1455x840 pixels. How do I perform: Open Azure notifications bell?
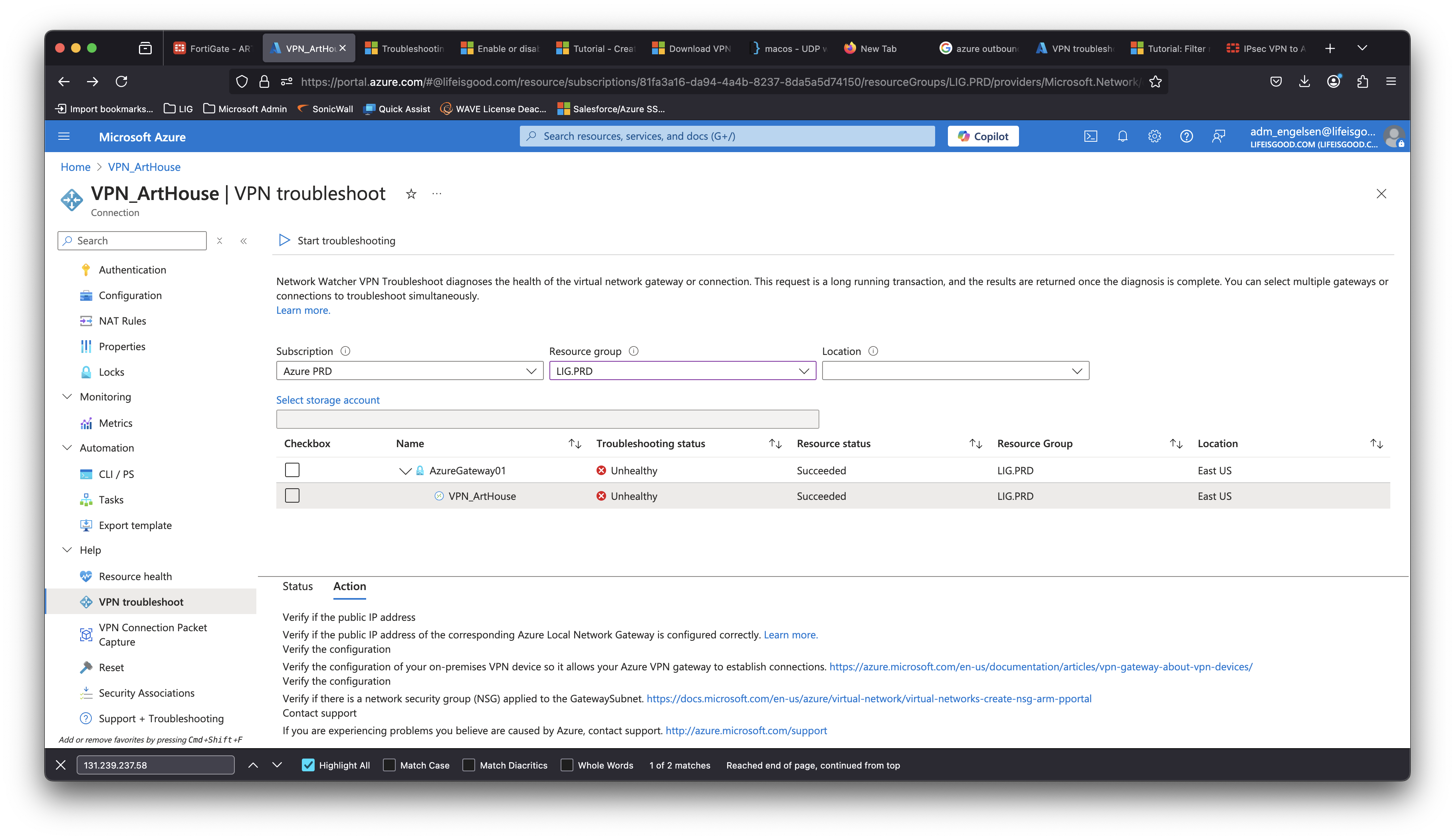click(x=1122, y=136)
